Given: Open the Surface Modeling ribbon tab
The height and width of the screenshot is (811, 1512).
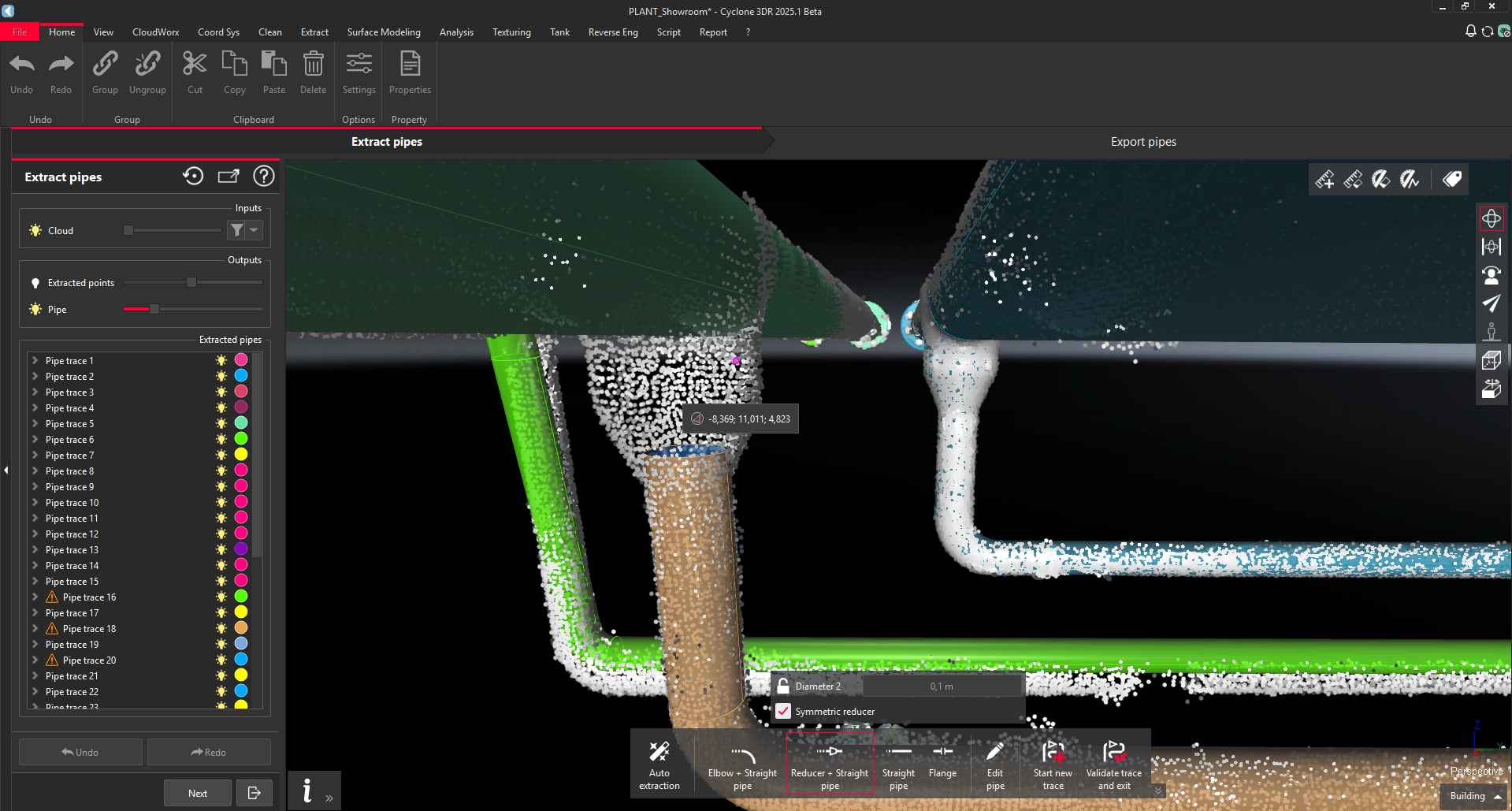Looking at the screenshot, I should coord(384,32).
